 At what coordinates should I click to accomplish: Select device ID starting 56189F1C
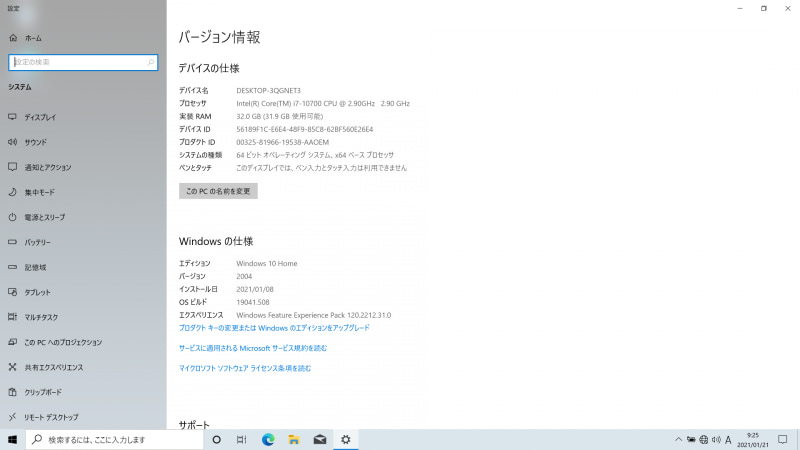(x=304, y=129)
